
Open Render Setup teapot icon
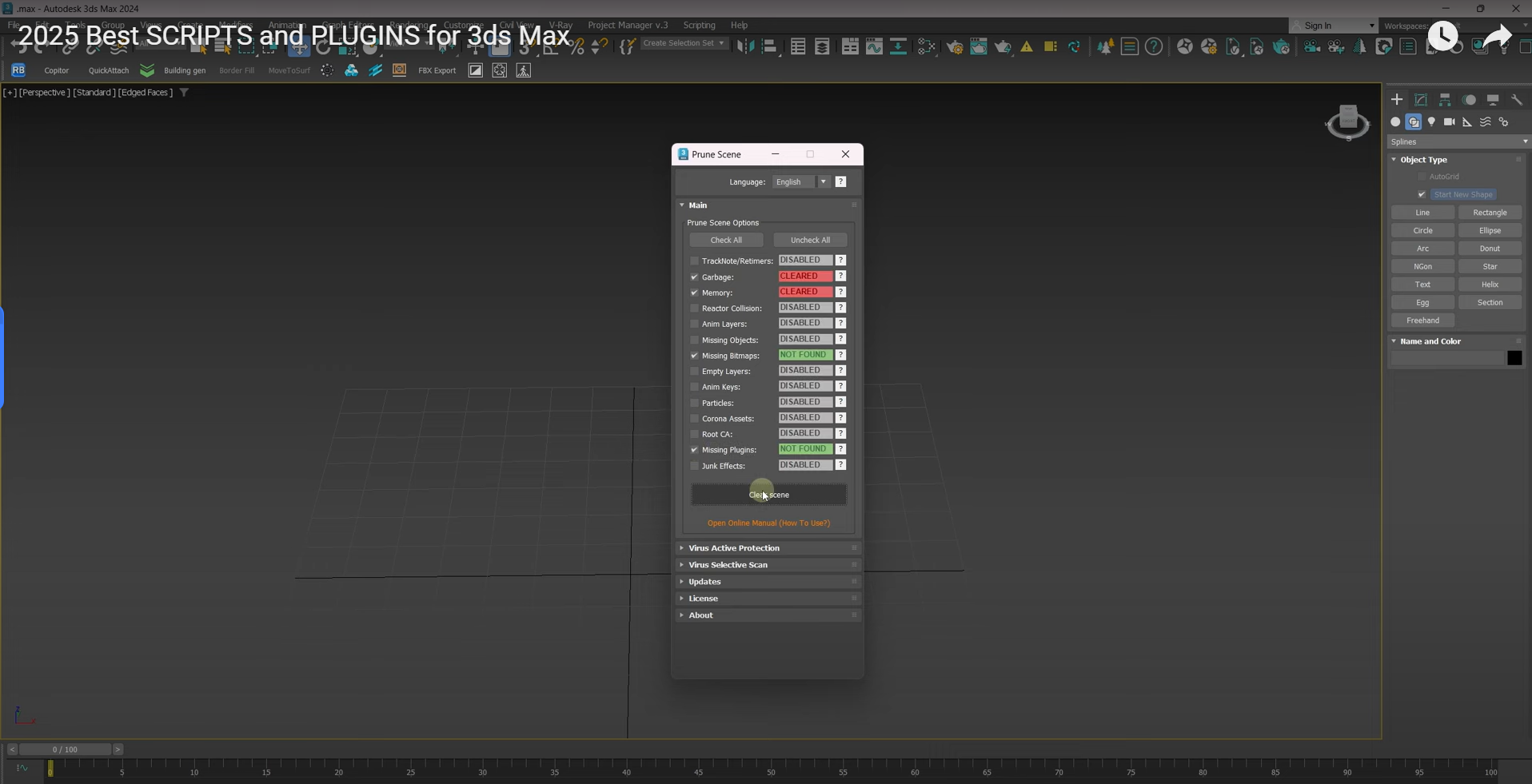(955, 47)
